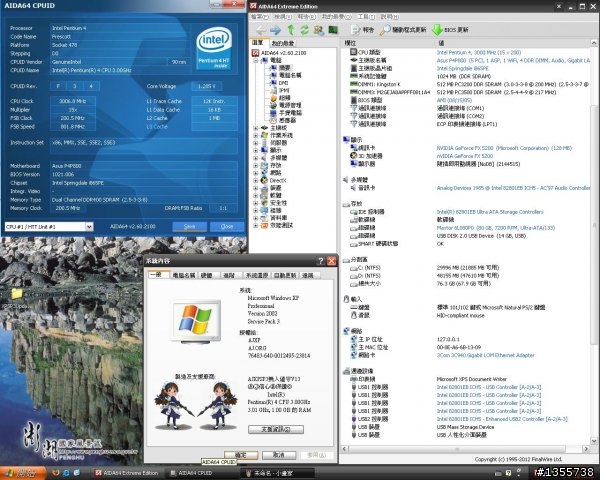This screenshot has height=480, width=600.
Task: Switch to AIDA64 Extreme Edition taskbar button
Action: (127, 473)
